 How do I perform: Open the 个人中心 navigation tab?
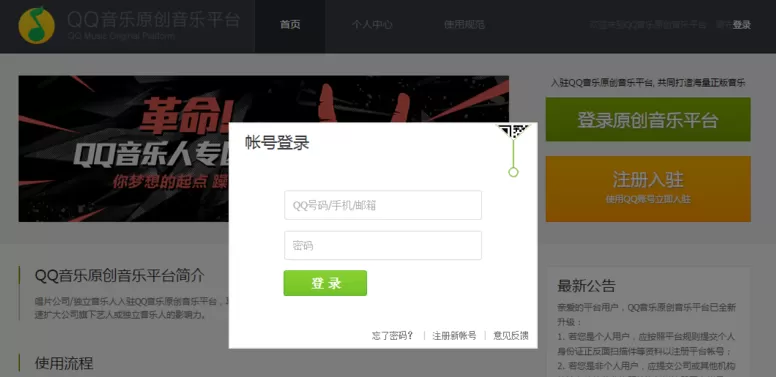372,25
